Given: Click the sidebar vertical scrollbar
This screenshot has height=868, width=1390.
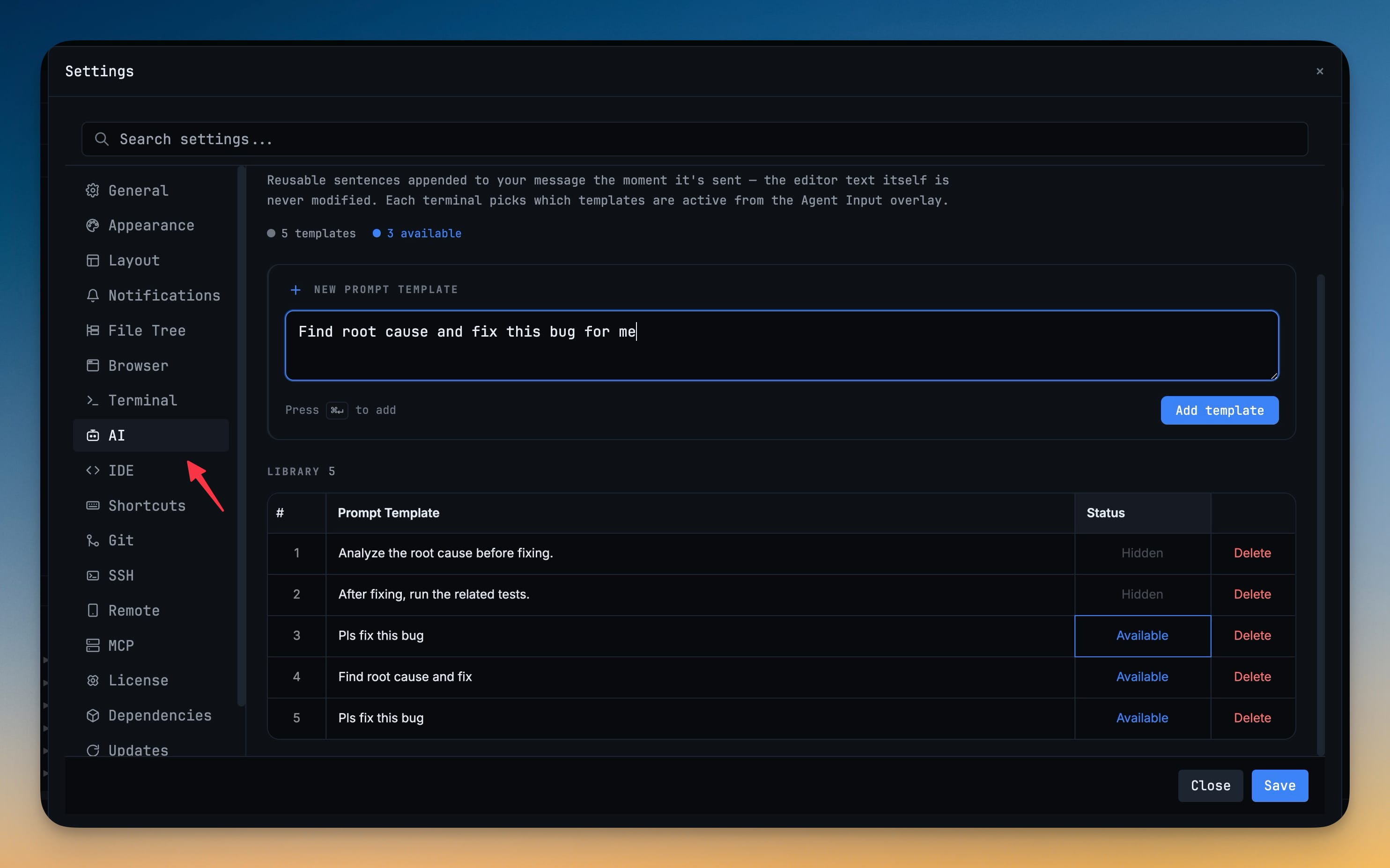Looking at the screenshot, I should click(x=241, y=436).
